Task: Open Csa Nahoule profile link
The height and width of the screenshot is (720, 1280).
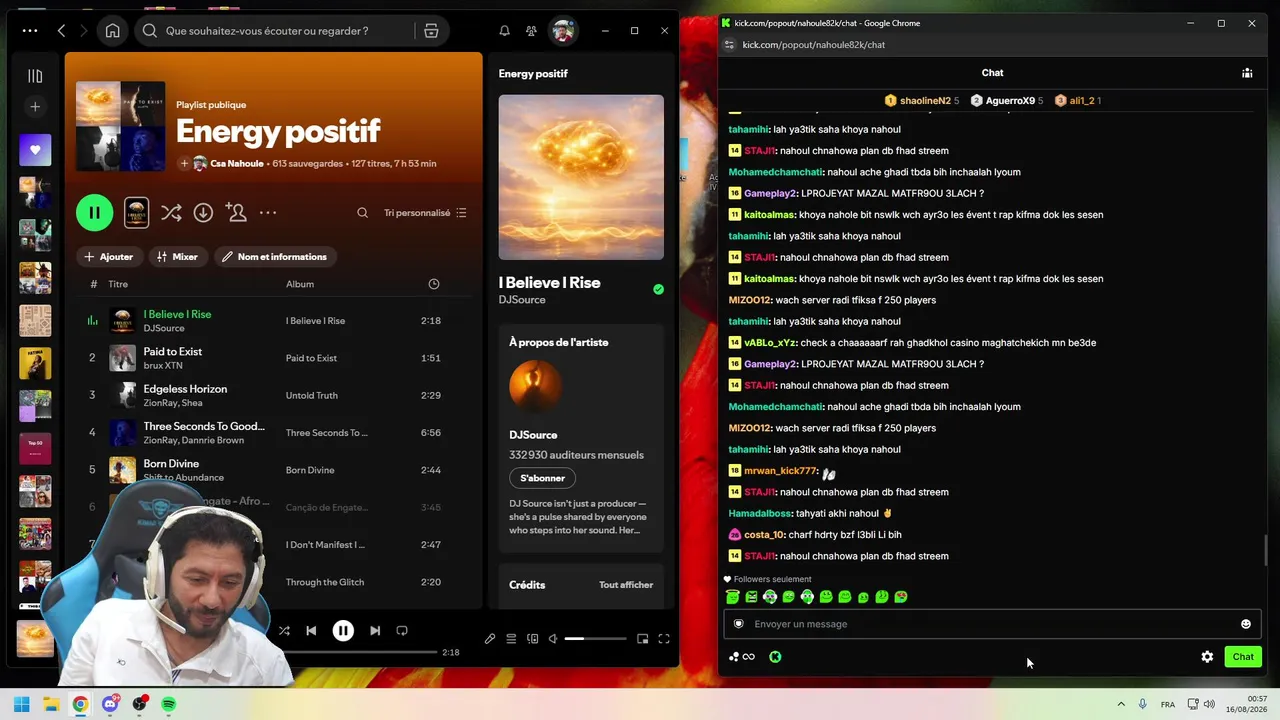Action: (237, 163)
